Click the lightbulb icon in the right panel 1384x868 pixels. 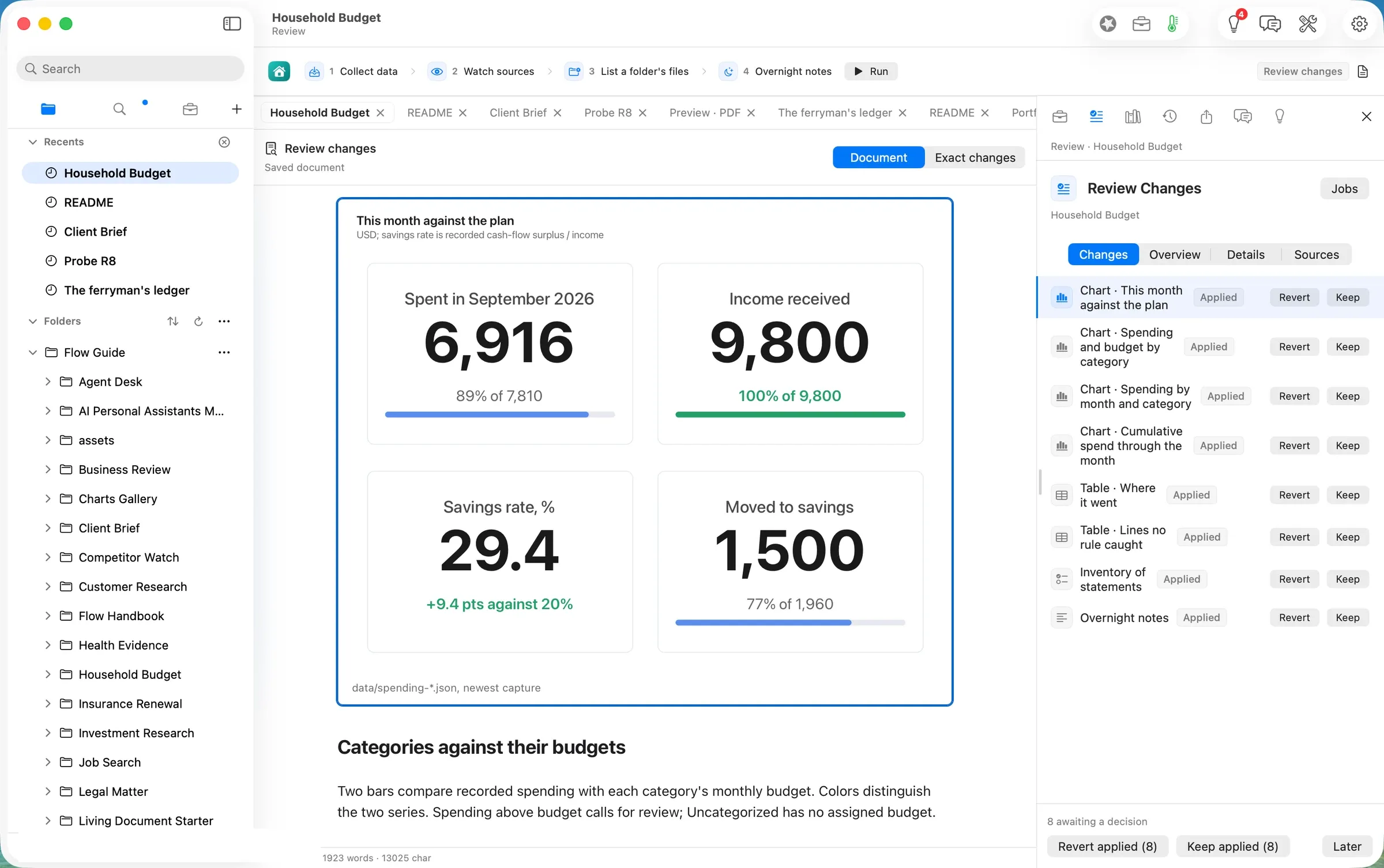[x=1280, y=116]
